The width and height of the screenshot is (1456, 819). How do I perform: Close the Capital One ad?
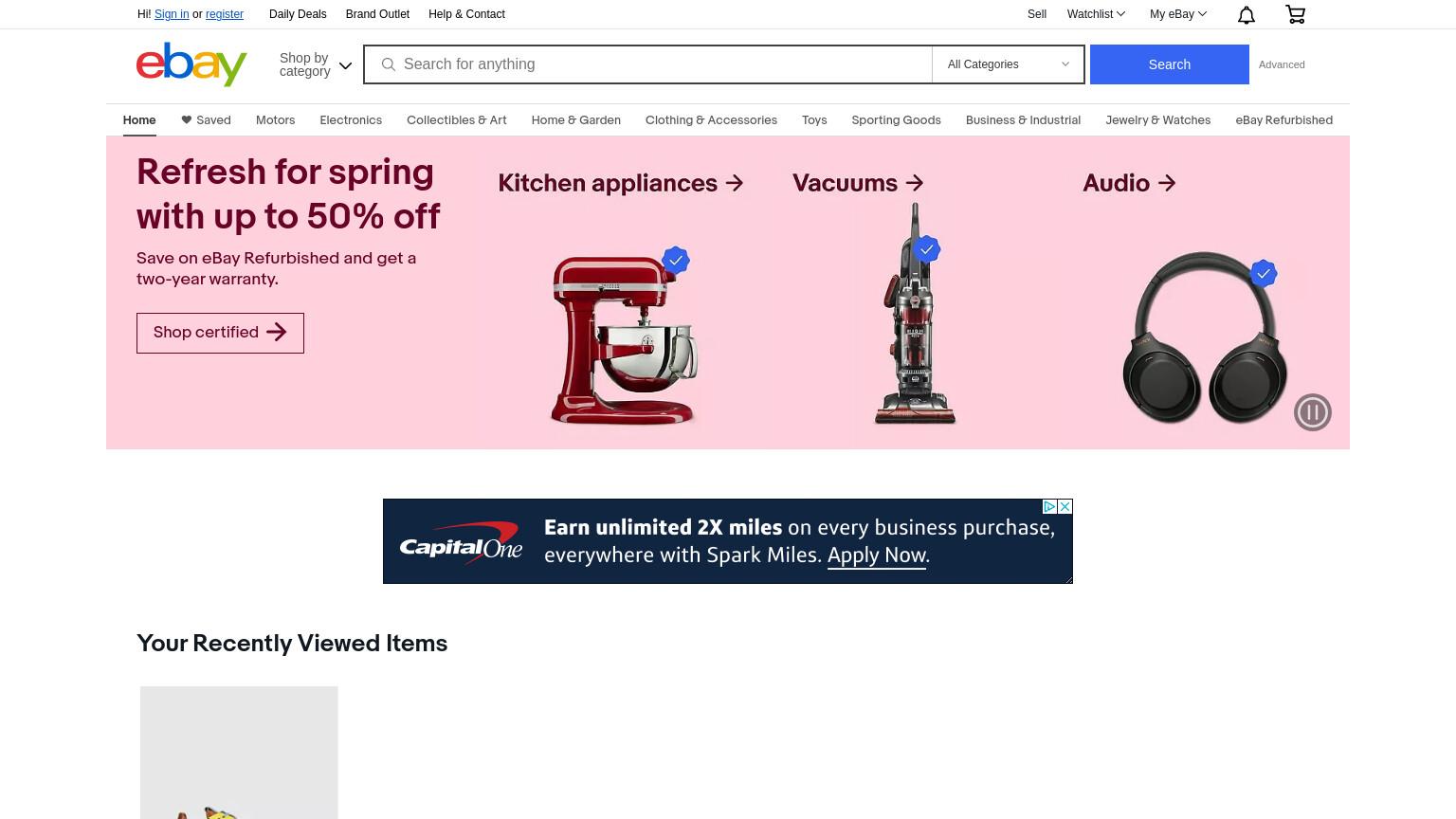(1065, 506)
